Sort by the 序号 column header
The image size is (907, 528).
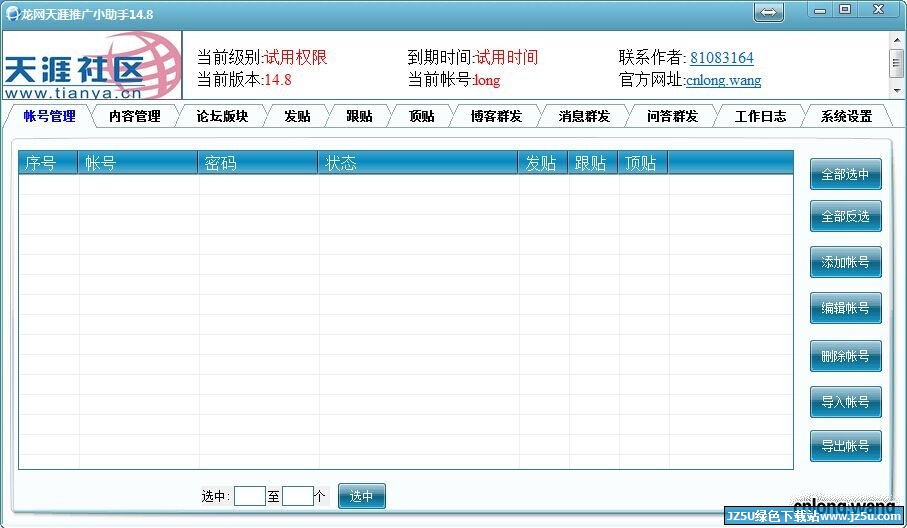(x=48, y=163)
